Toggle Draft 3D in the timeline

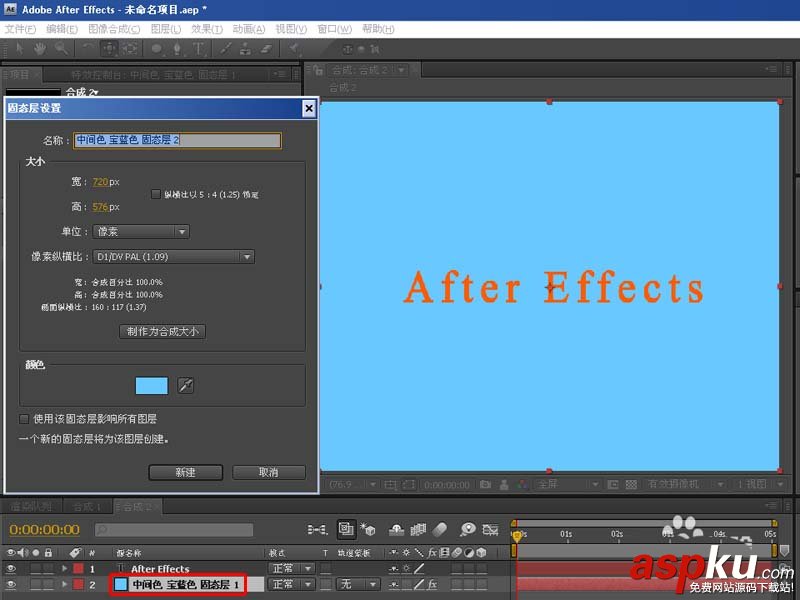point(368,529)
